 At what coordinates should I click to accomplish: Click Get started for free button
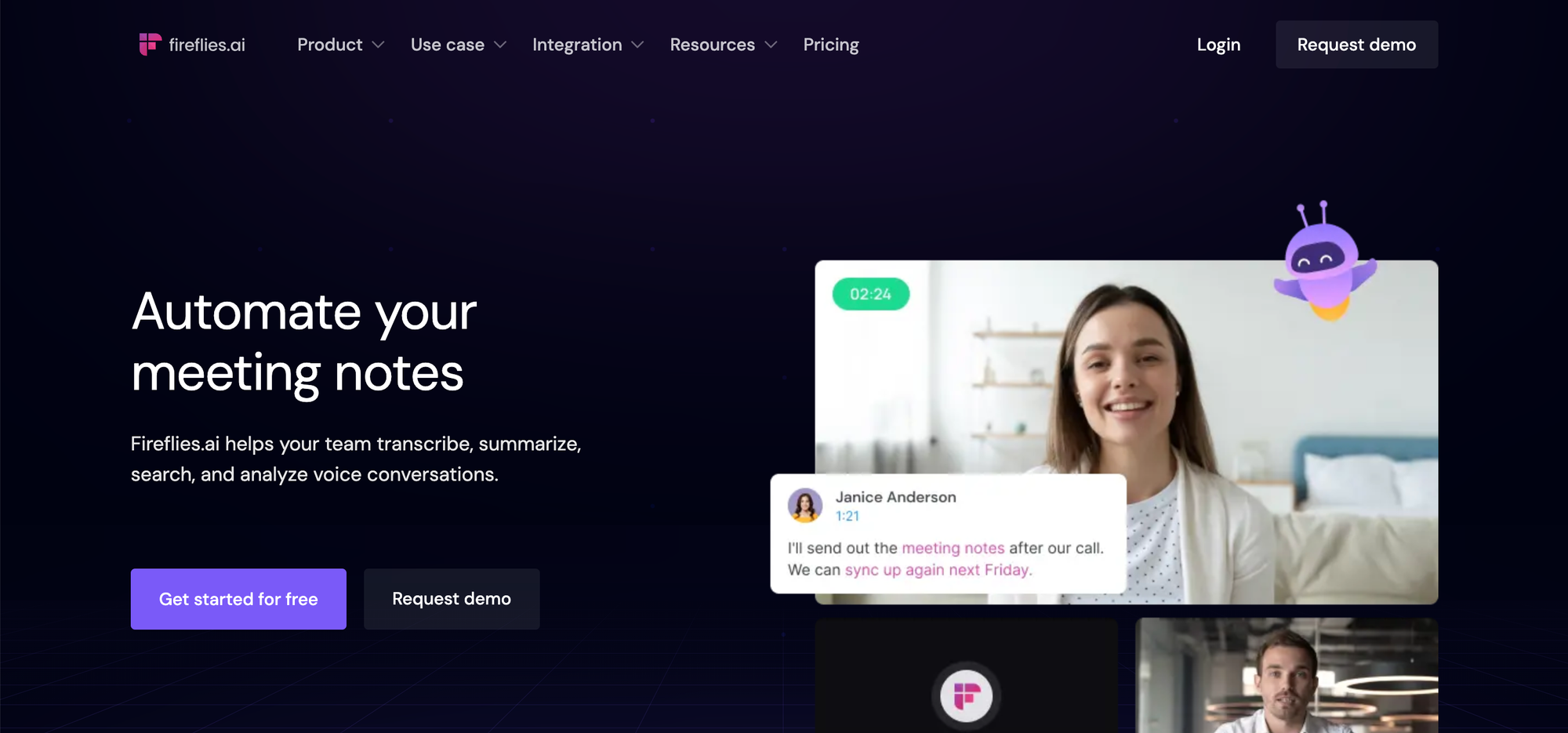click(x=238, y=599)
